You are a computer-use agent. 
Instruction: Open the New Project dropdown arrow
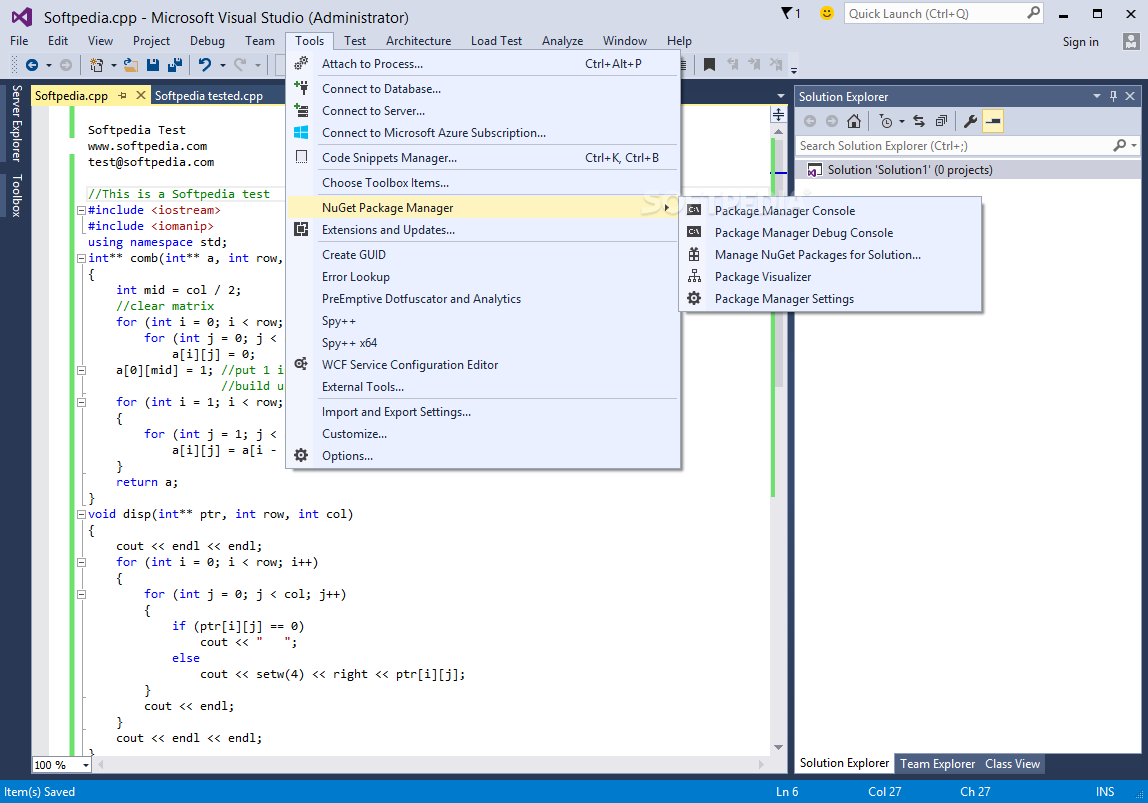[113, 65]
